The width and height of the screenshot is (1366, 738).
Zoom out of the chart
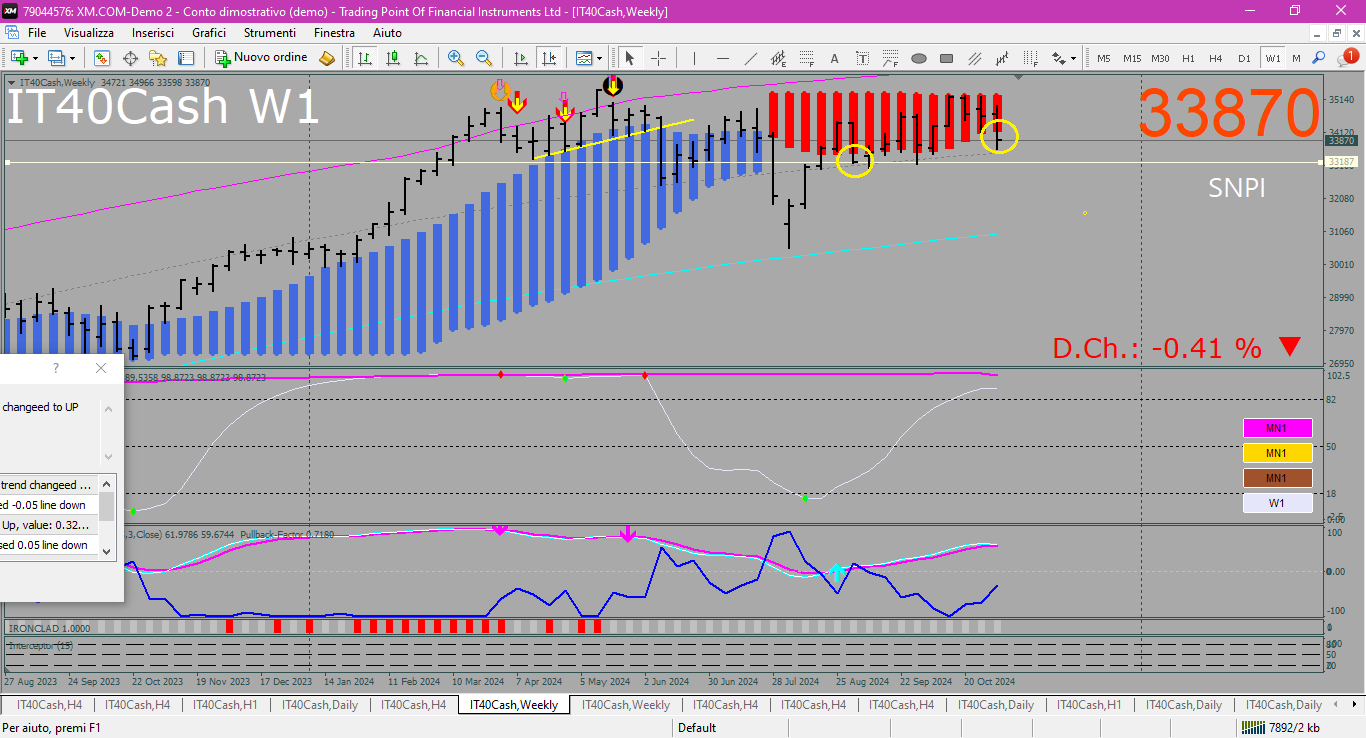[484, 58]
